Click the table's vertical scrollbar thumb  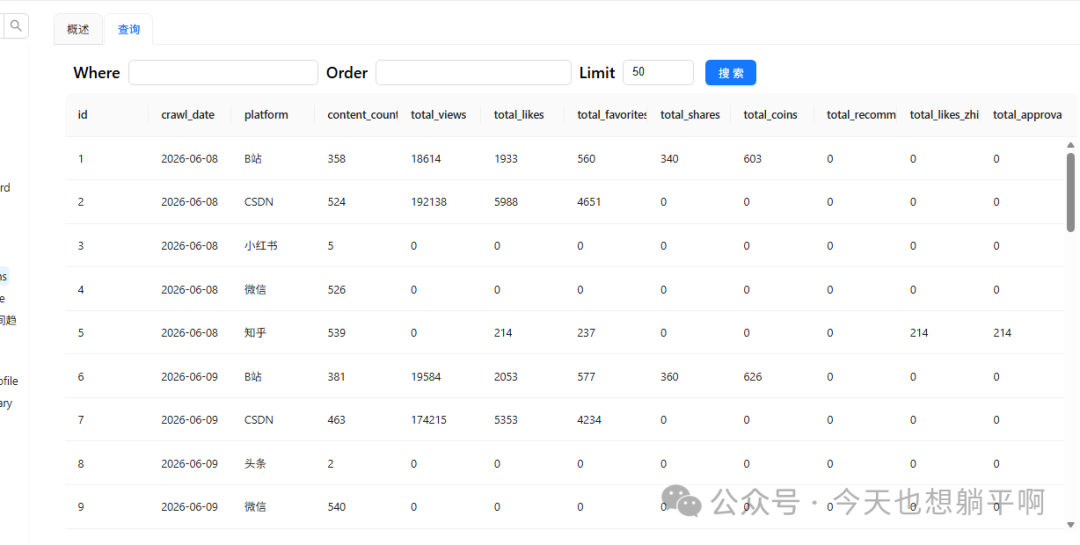[1070, 192]
